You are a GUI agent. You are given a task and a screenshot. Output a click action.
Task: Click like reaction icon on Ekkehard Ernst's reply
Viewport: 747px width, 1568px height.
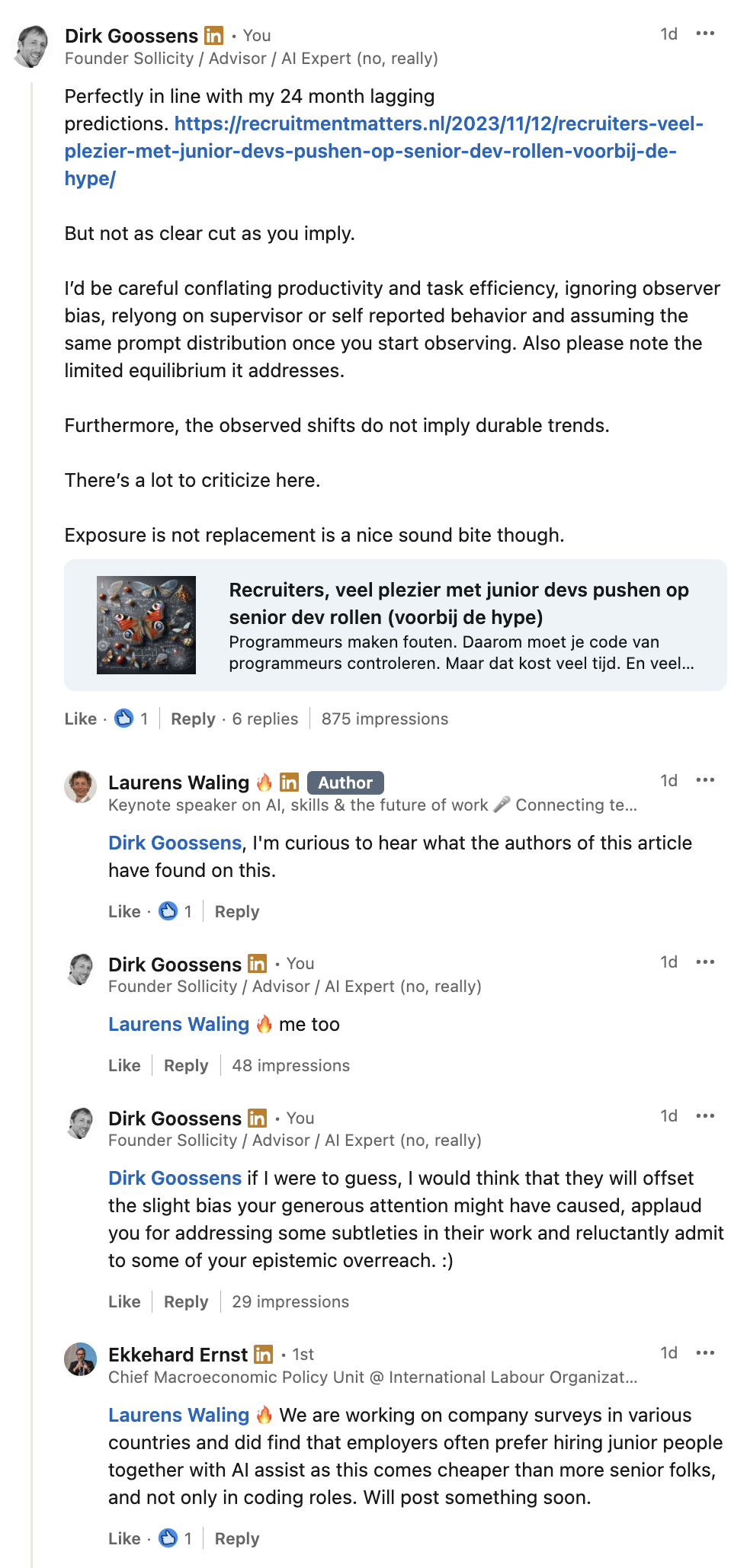coord(168,1538)
